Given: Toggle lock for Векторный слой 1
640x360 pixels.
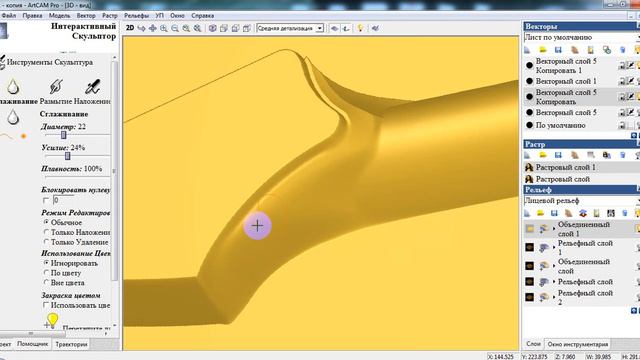Looking at the screenshot, I should [x=622, y=81].
